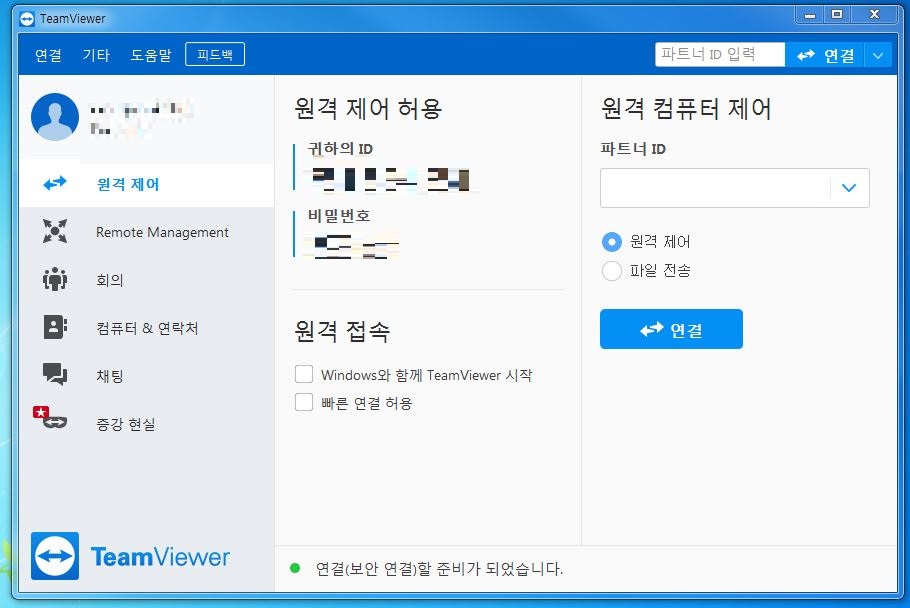910x608 pixels.
Task: Go to the 회의 sidebar tab
Action: (x=110, y=280)
